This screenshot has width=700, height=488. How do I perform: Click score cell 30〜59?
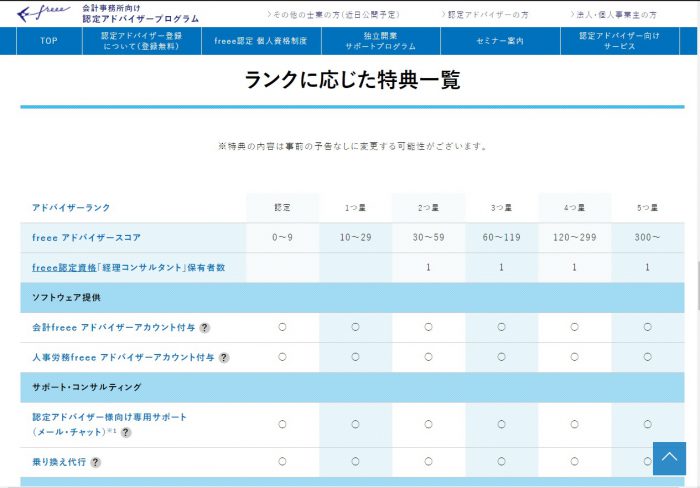click(x=429, y=238)
